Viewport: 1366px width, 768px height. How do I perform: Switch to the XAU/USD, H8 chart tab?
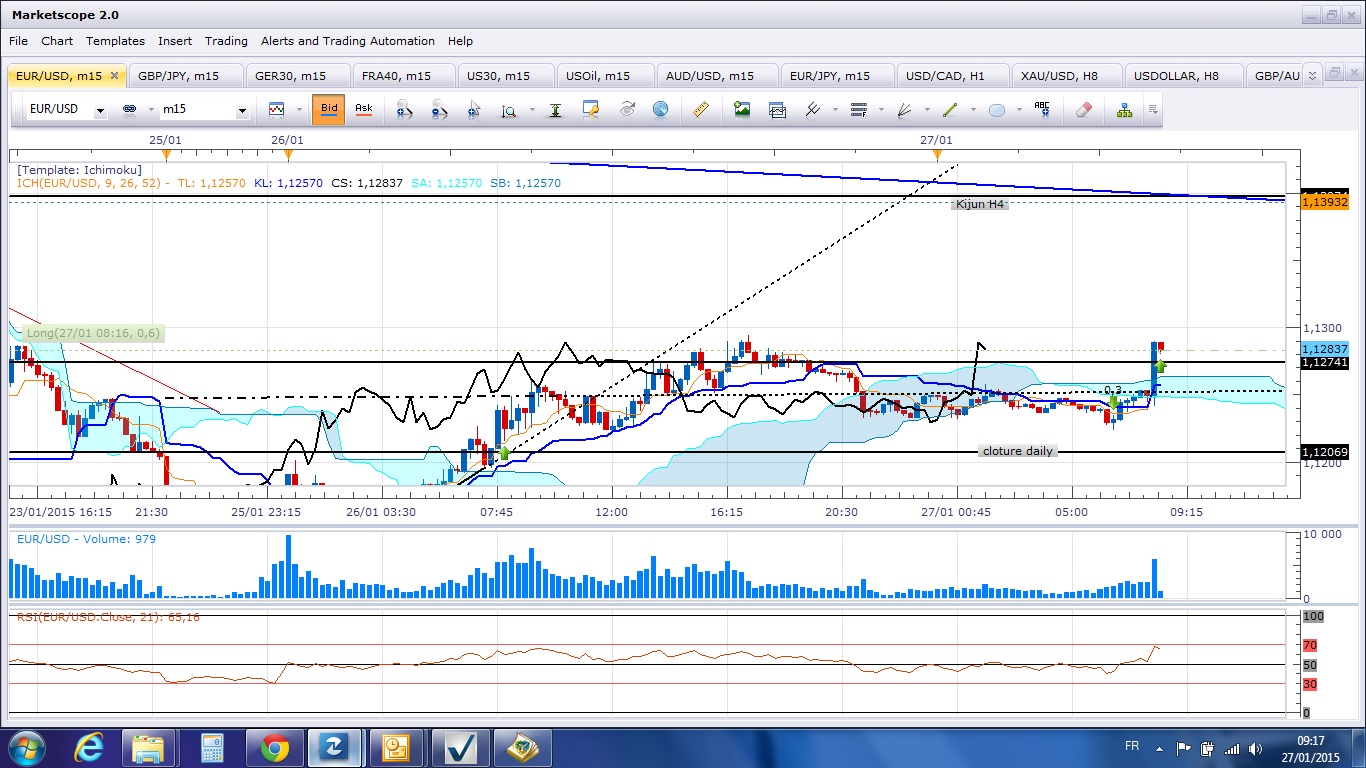tap(1059, 76)
